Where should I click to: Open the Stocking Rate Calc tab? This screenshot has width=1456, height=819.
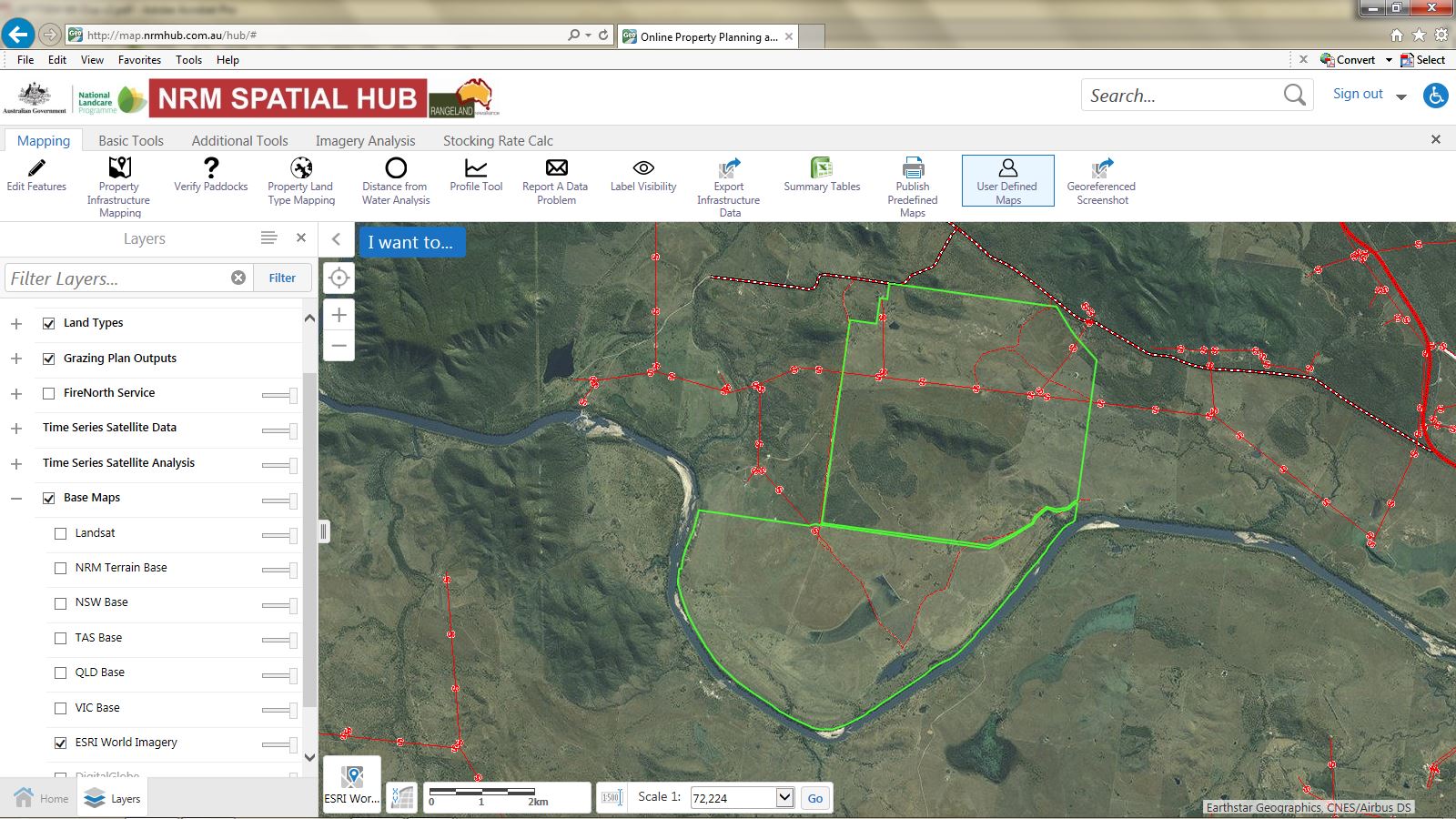tap(498, 141)
